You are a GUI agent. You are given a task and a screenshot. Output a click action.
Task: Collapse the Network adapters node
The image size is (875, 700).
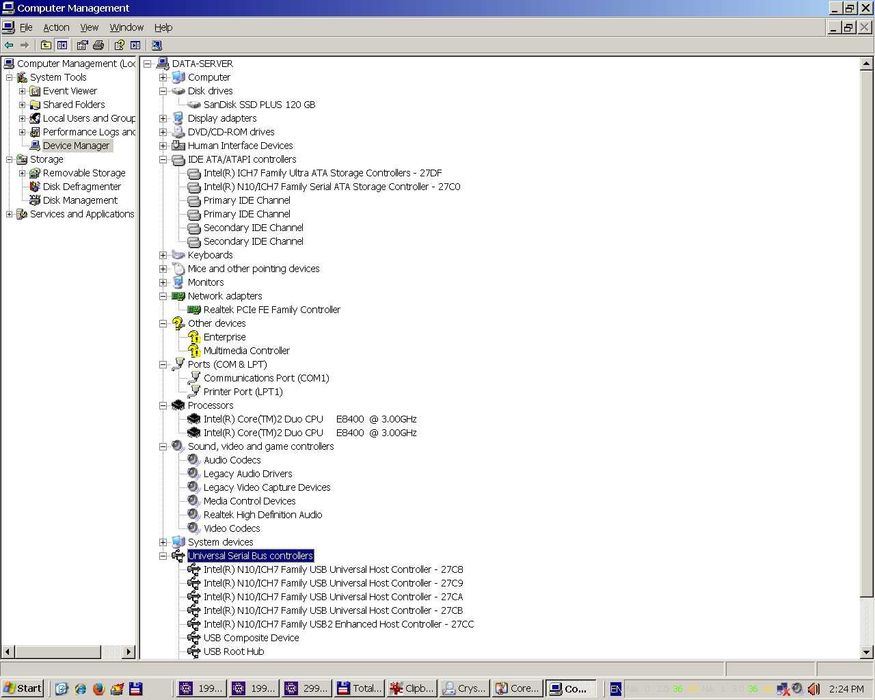pos(163,296)
